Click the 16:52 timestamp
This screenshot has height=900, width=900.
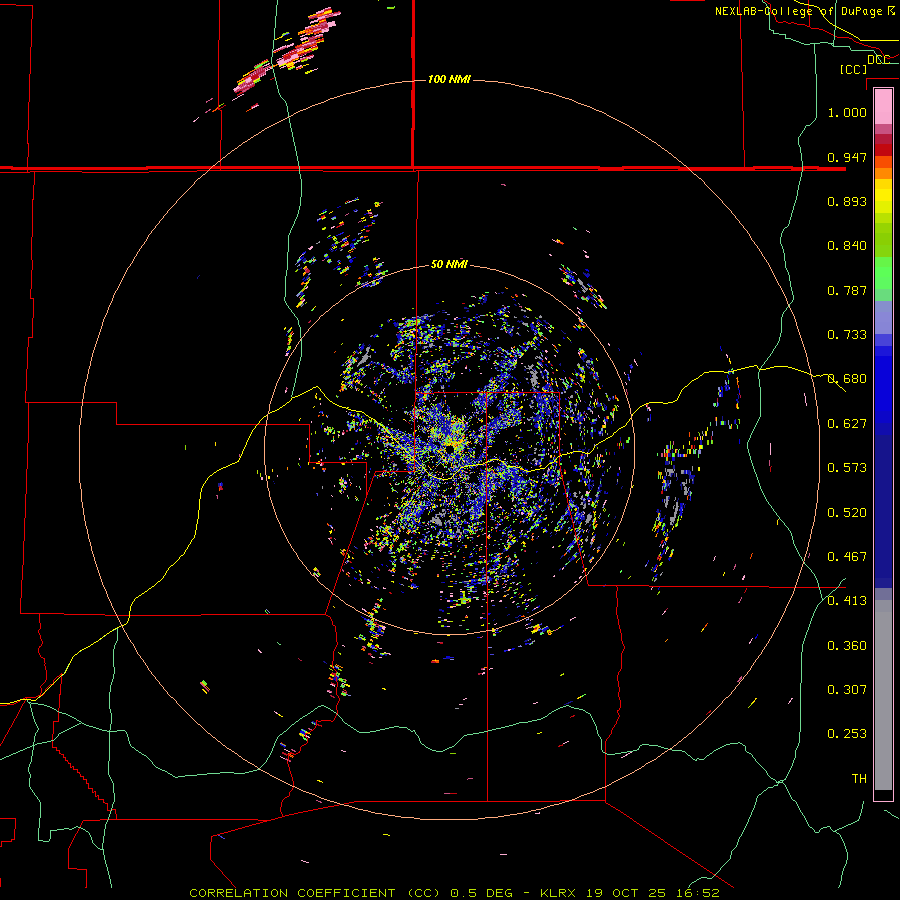696,893
